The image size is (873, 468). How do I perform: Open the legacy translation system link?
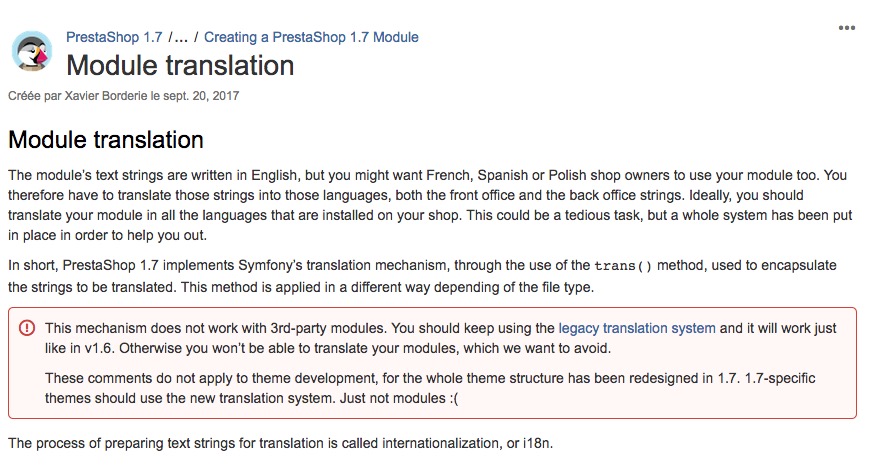(637, 328)
